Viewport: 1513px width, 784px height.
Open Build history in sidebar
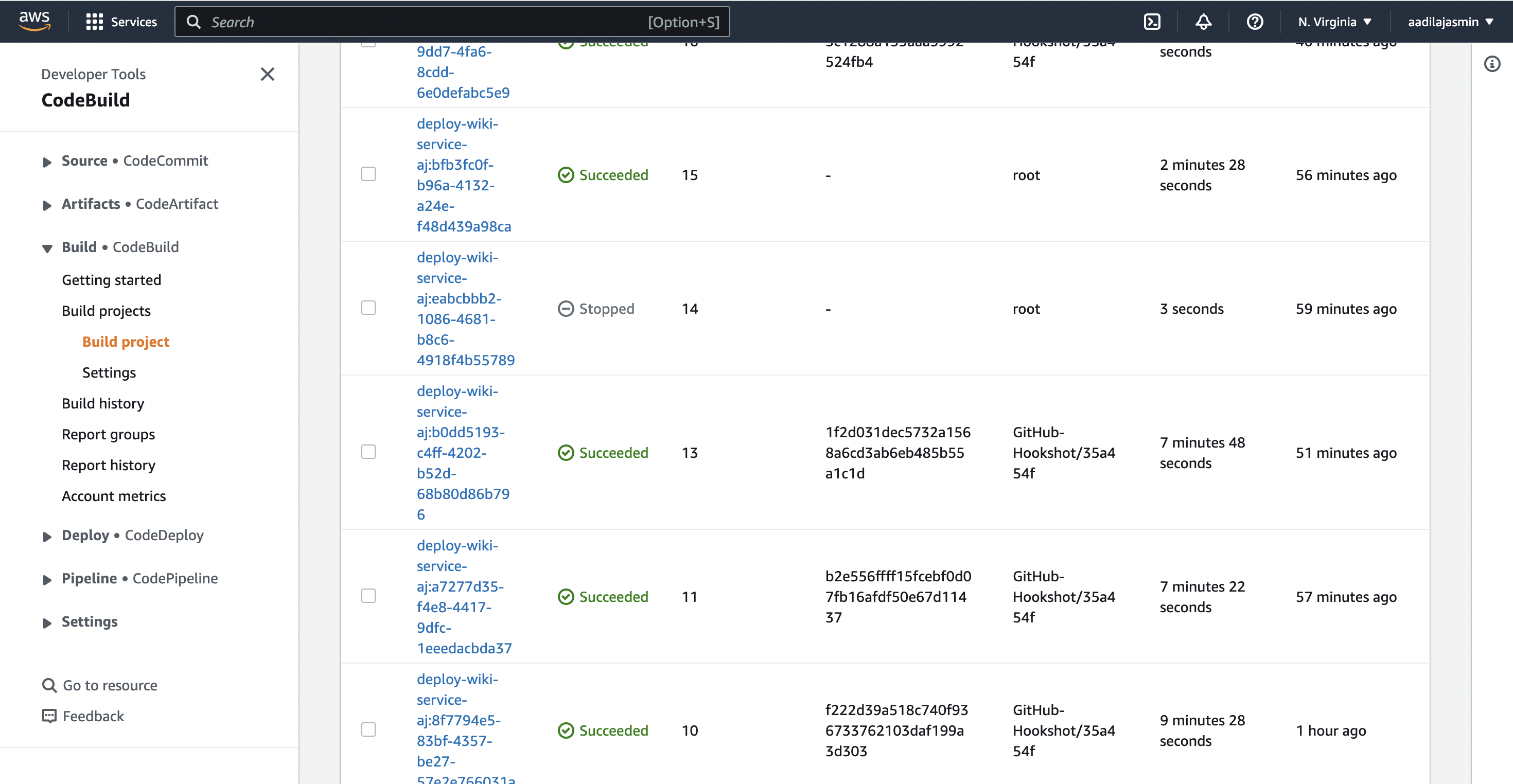[103, 403]
